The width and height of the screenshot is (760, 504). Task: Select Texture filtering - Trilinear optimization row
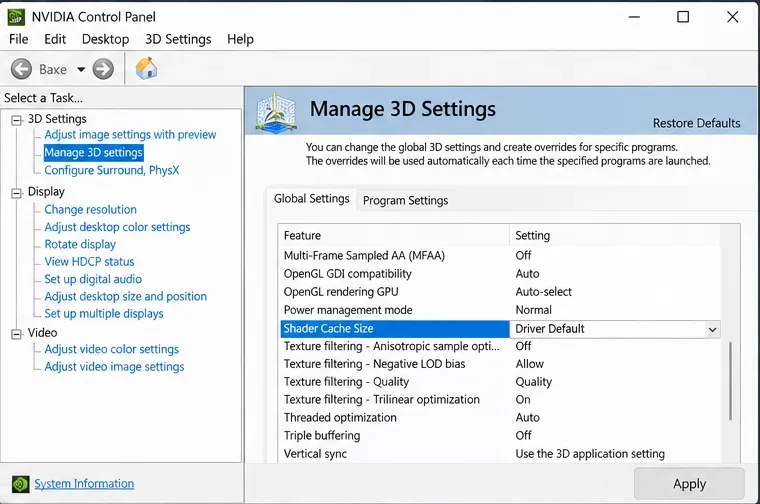(x=500, y=400)
